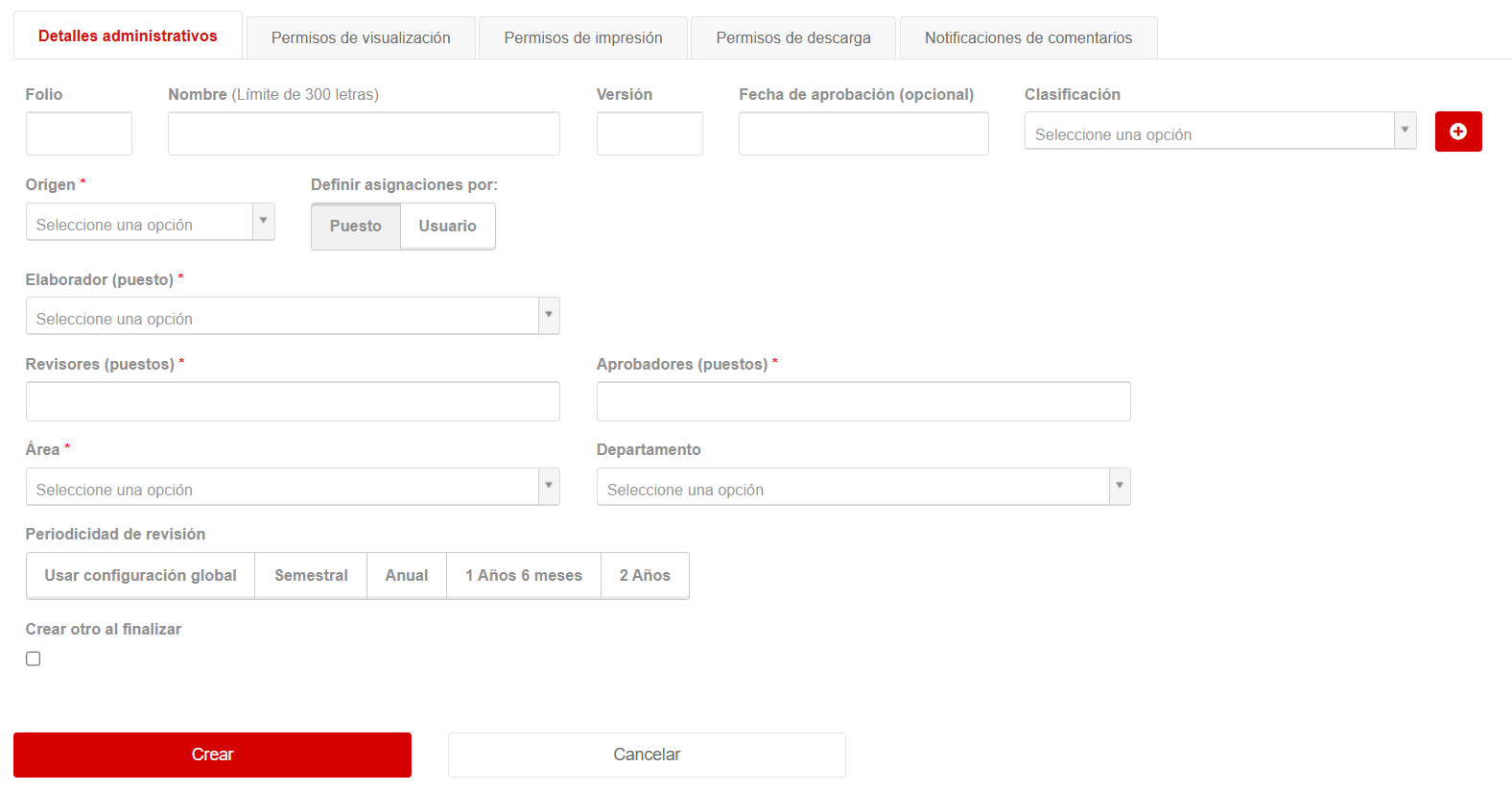Screen dimensions: 1512x791
Task: Open the Permisos de descarga tab
Action: (793, 38)
